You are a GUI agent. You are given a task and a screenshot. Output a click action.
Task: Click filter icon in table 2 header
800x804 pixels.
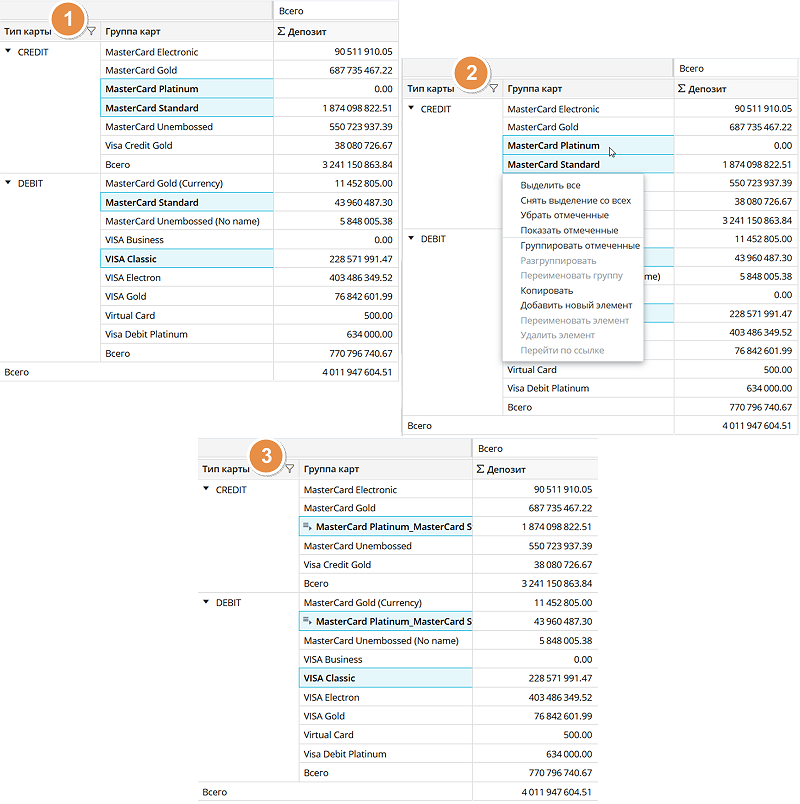[x=493, y=89]
